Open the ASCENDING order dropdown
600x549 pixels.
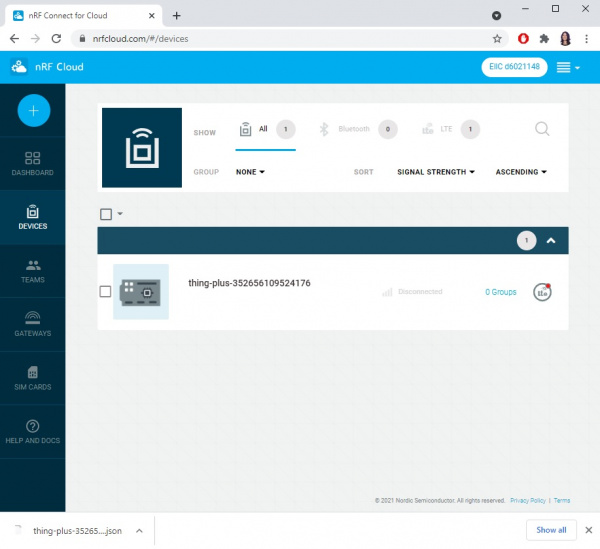point(521,172)
